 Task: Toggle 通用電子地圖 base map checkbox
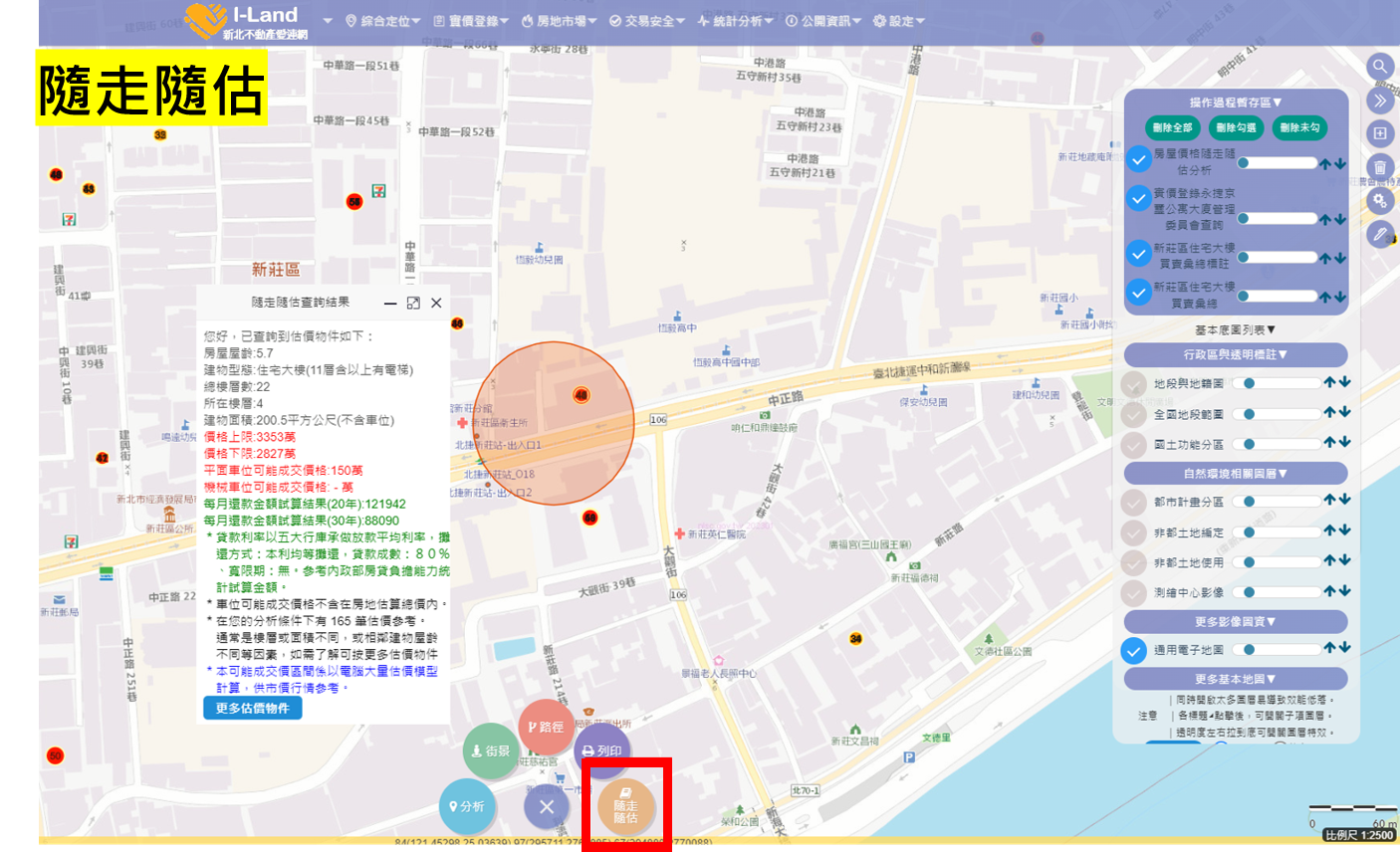1134,650
